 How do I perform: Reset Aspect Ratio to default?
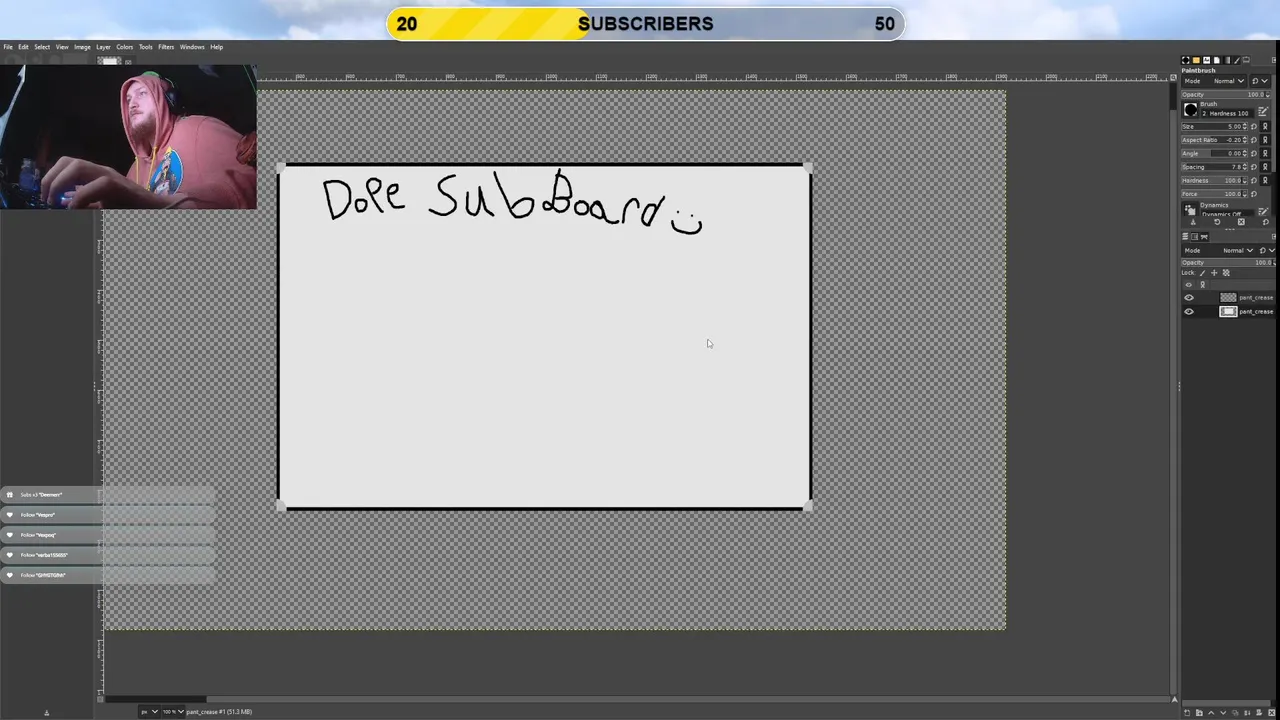pyautogui.click(x=1254, y=140)
